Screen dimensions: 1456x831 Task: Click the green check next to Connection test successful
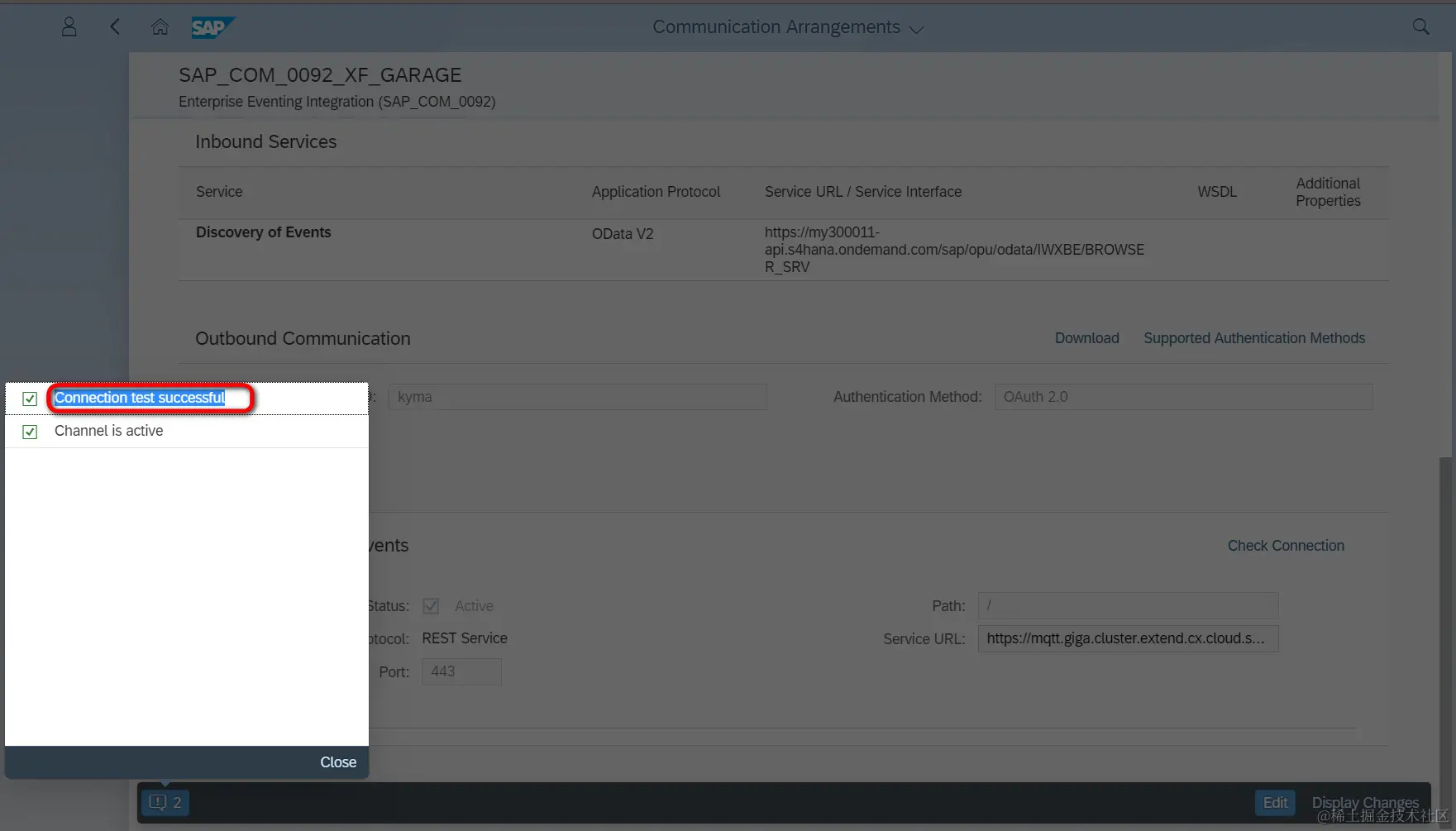click(x=30, y=399)
